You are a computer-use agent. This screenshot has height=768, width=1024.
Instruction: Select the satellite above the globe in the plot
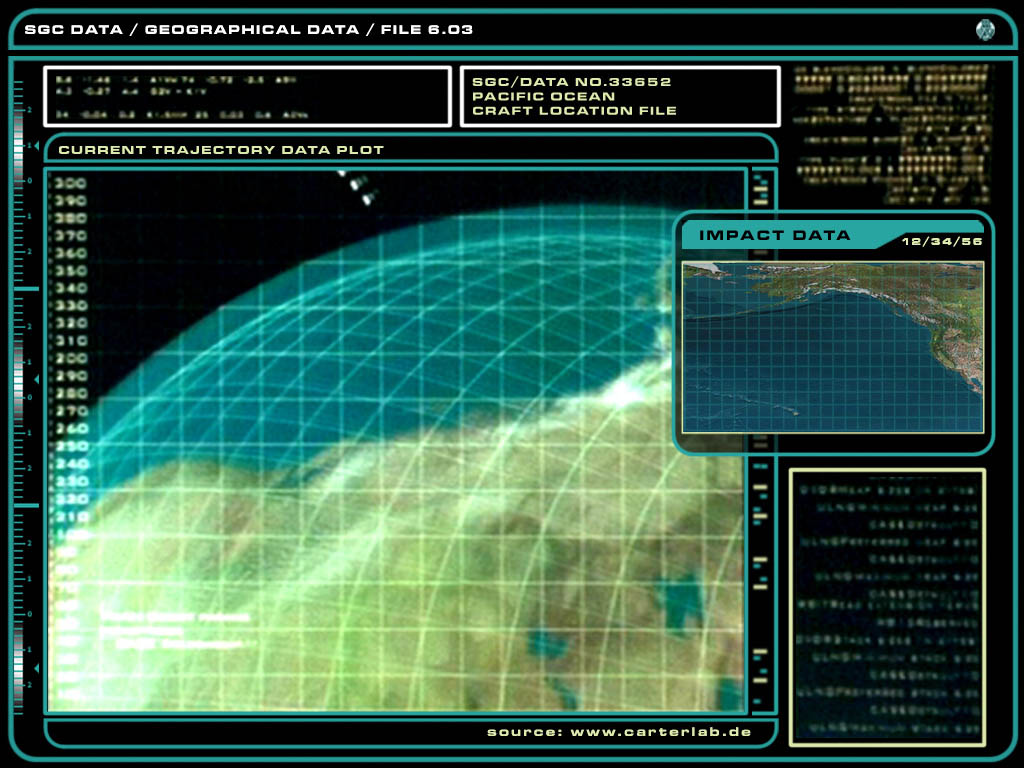357,187
